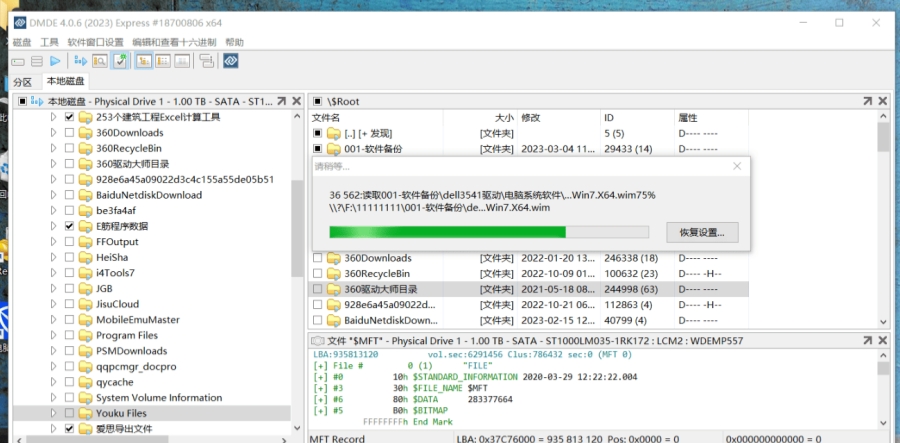Viewport: 900px width, 443px height.
Task: Open the 软件窗口设置 menu
Action: pos(95,42)
